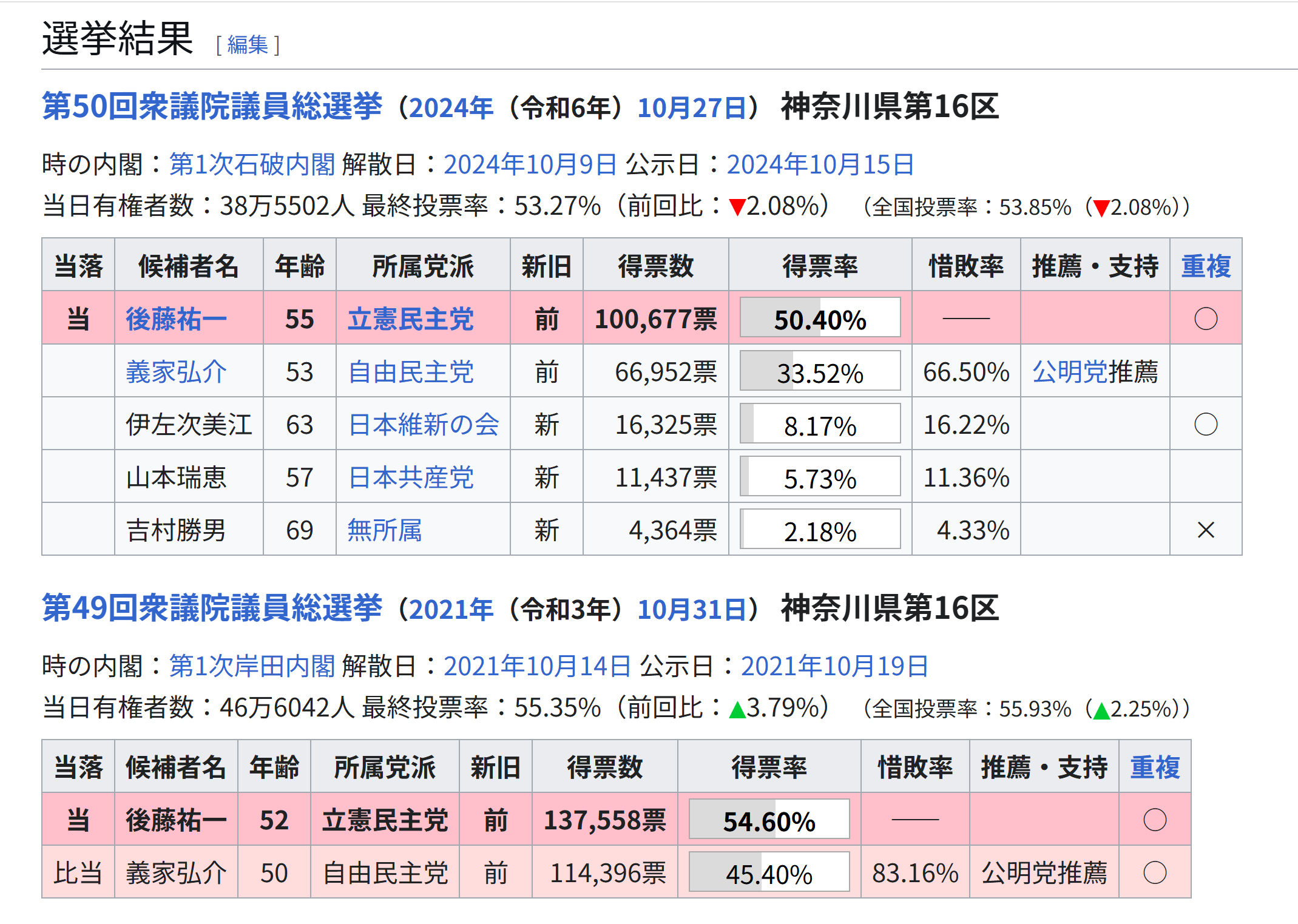1298x924 pixels.
Task: Open the 第49回衆議院議員総選挙 heading link
Action: [212, 609]
